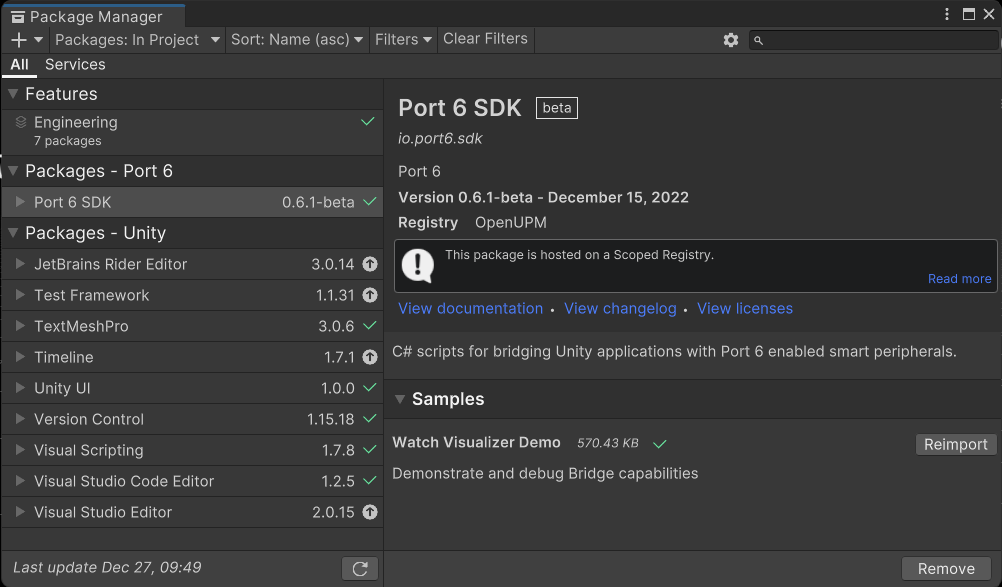This screenshot has width=1002, height=587.
Task: Open the Filters dropdown
Action: click(403, 40)
